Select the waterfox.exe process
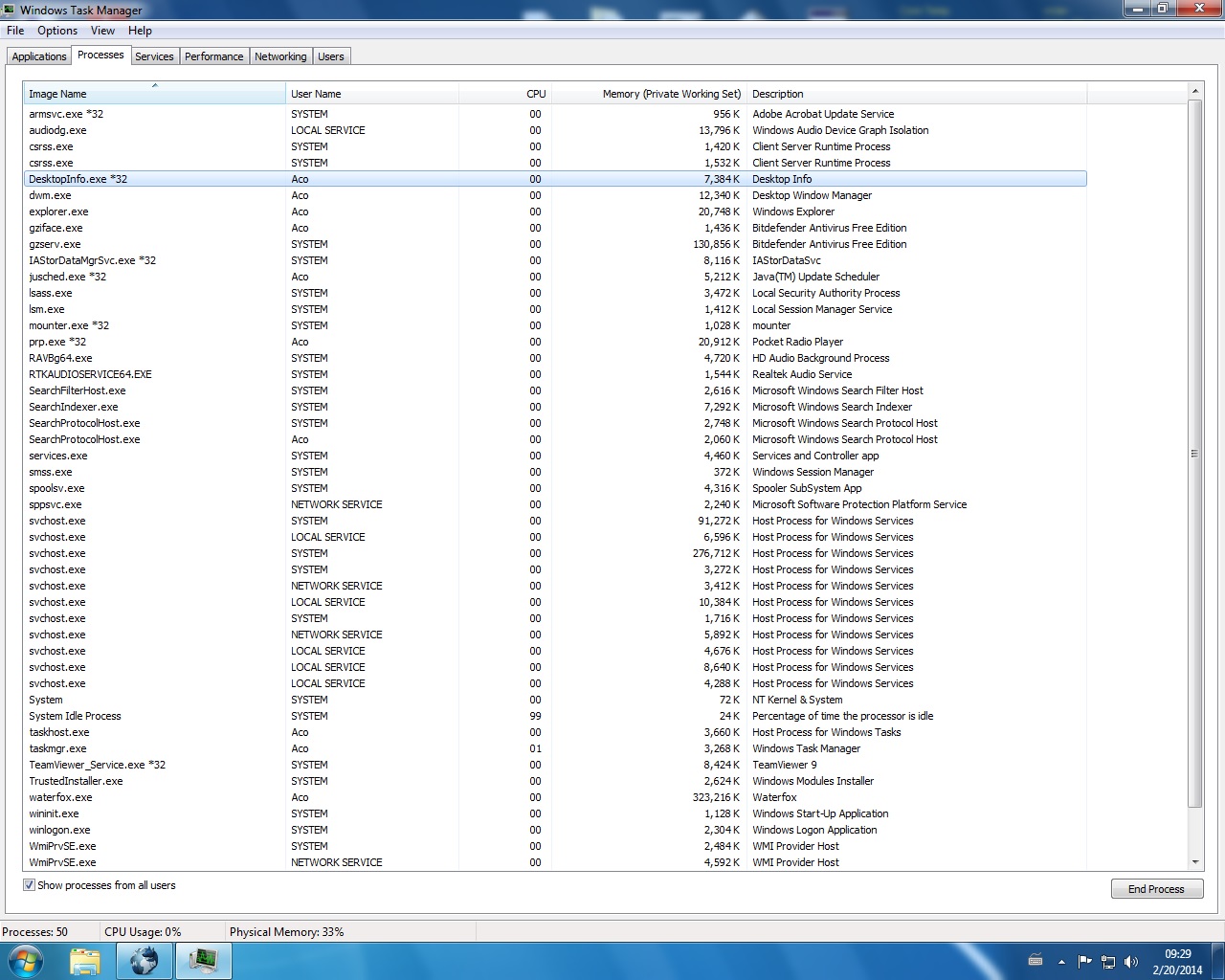 555,797
